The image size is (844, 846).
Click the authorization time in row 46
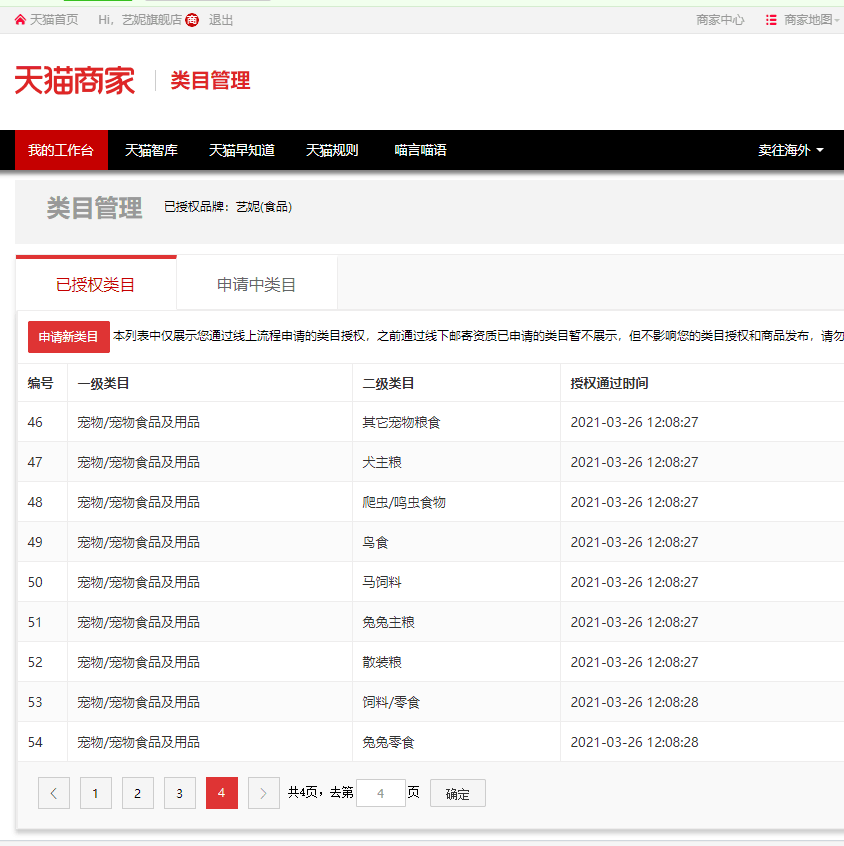[634, 422]
